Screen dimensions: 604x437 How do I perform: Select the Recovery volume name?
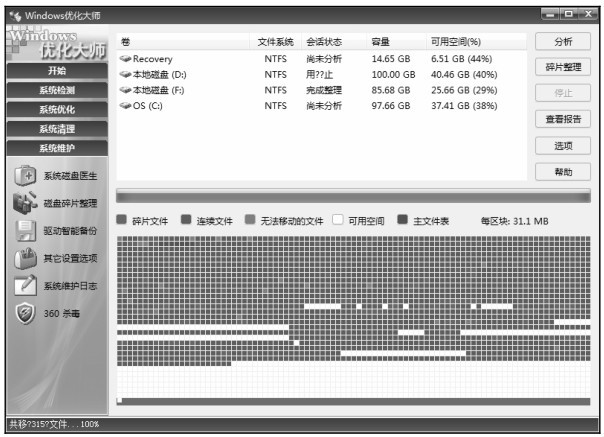point(153,59)
